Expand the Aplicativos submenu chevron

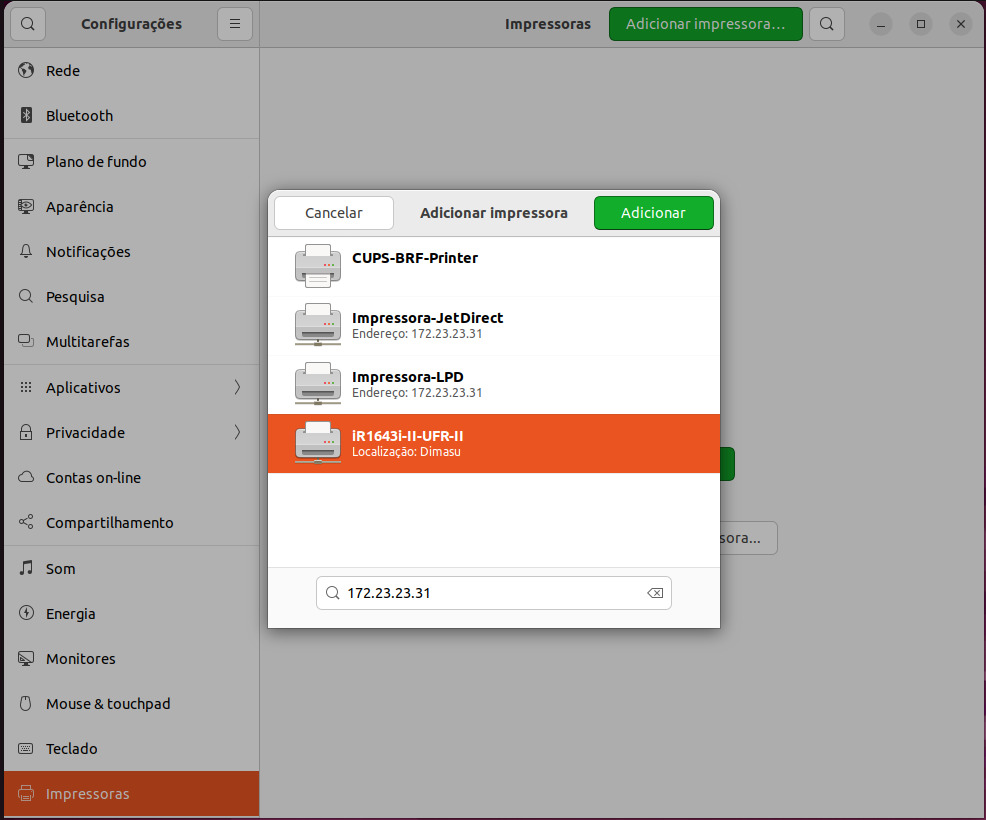click(x=237, y=387)
